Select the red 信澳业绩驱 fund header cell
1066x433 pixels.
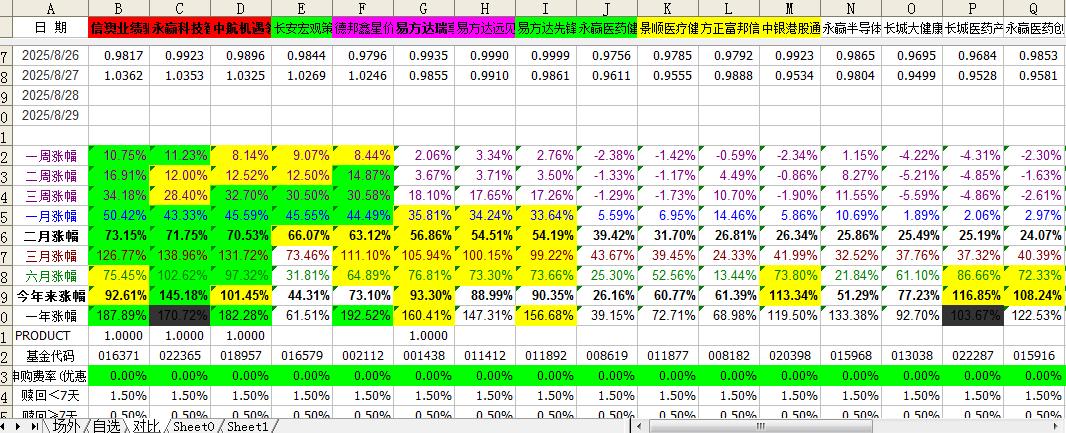[119, 28]
